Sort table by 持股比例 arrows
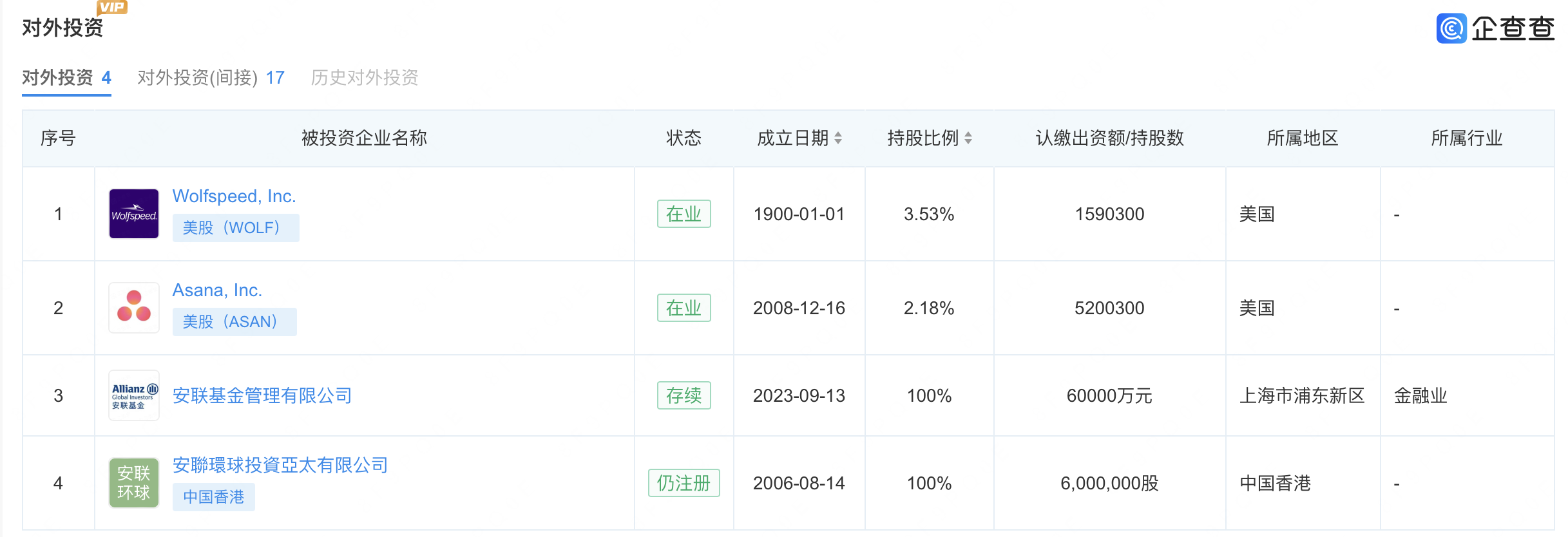Image resolution: width=1568 pixels, height=537 pixels. pos(968,138)
